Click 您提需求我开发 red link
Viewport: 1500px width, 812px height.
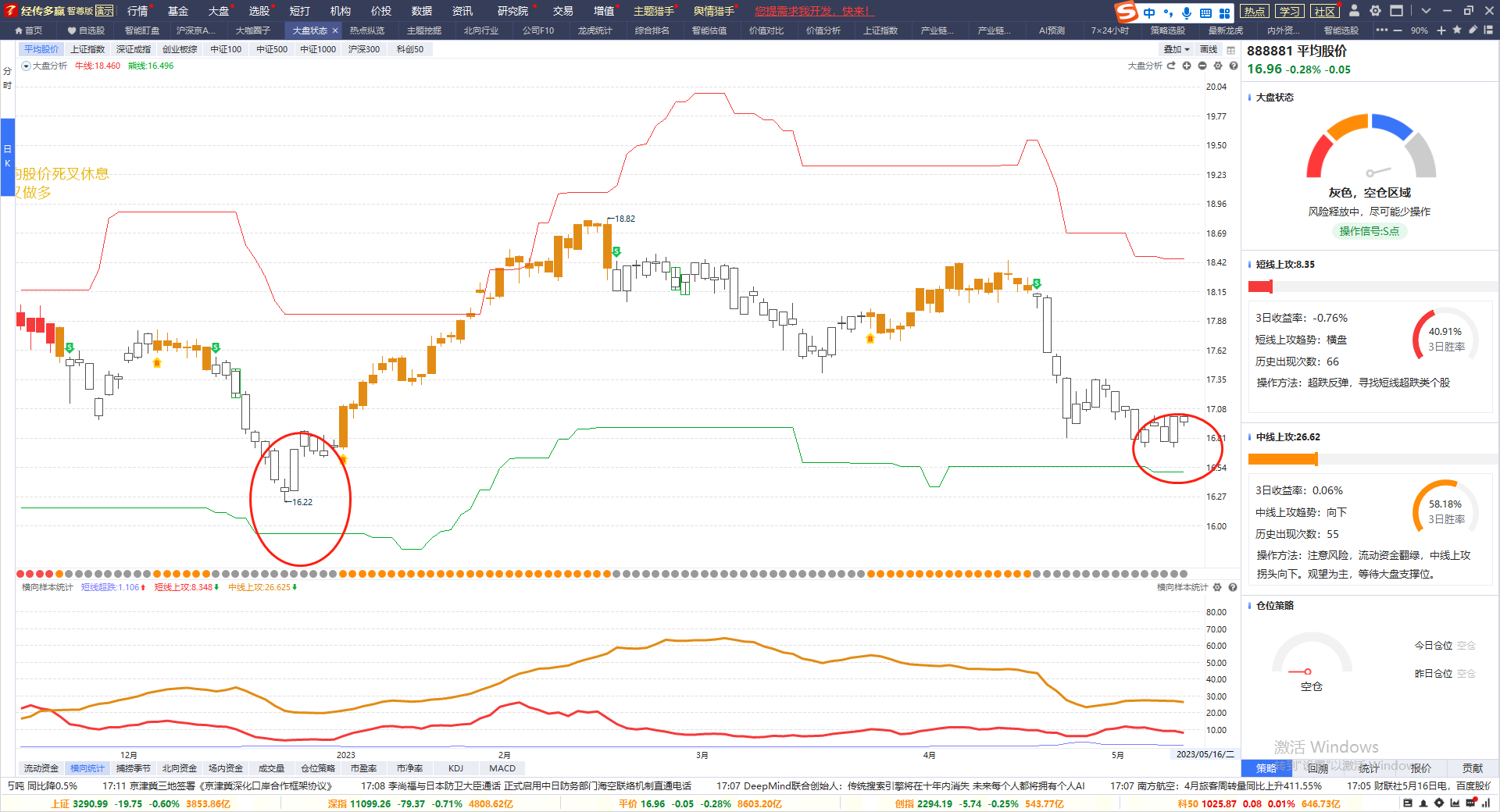pyautogui.click(x=813, y=11)
